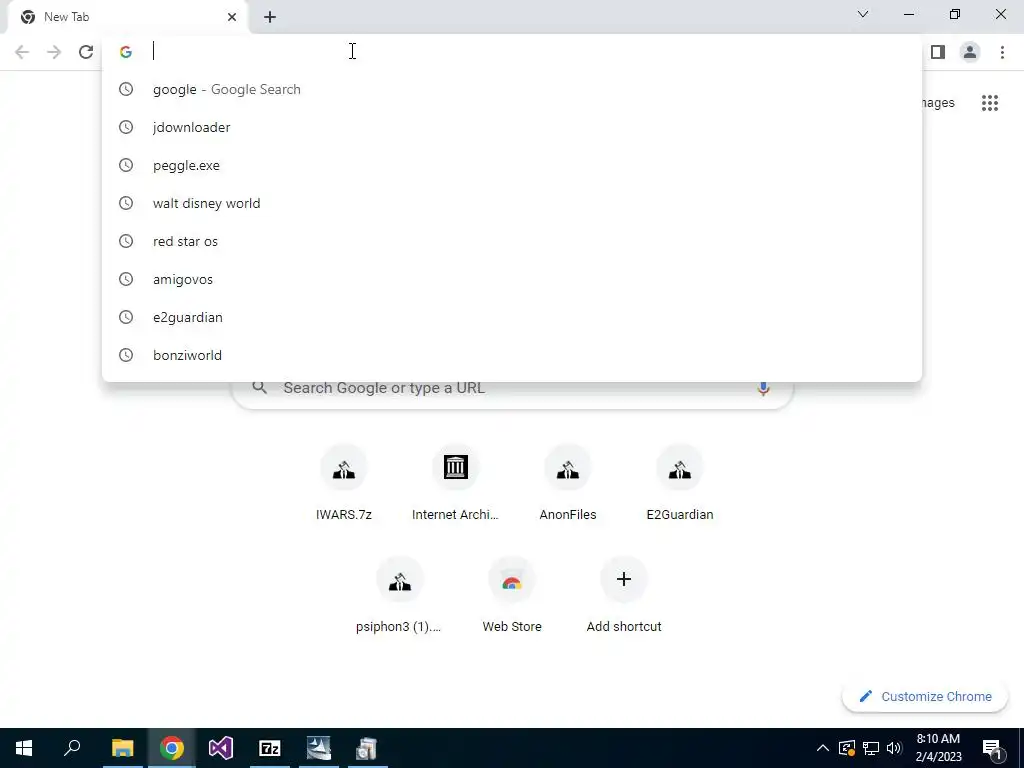Select the jdownloader suggestion
Viewport: 1024px width, 768px height.
coord(512,127)
